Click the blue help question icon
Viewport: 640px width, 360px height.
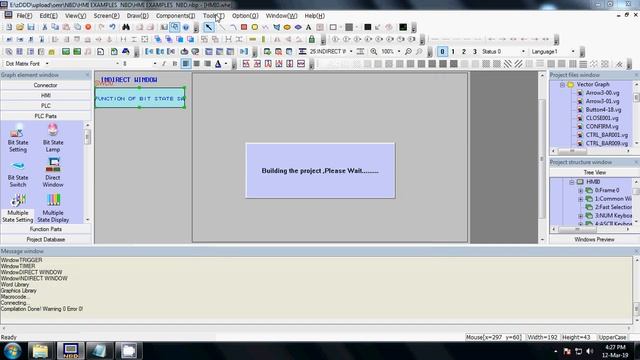[186, 27]
